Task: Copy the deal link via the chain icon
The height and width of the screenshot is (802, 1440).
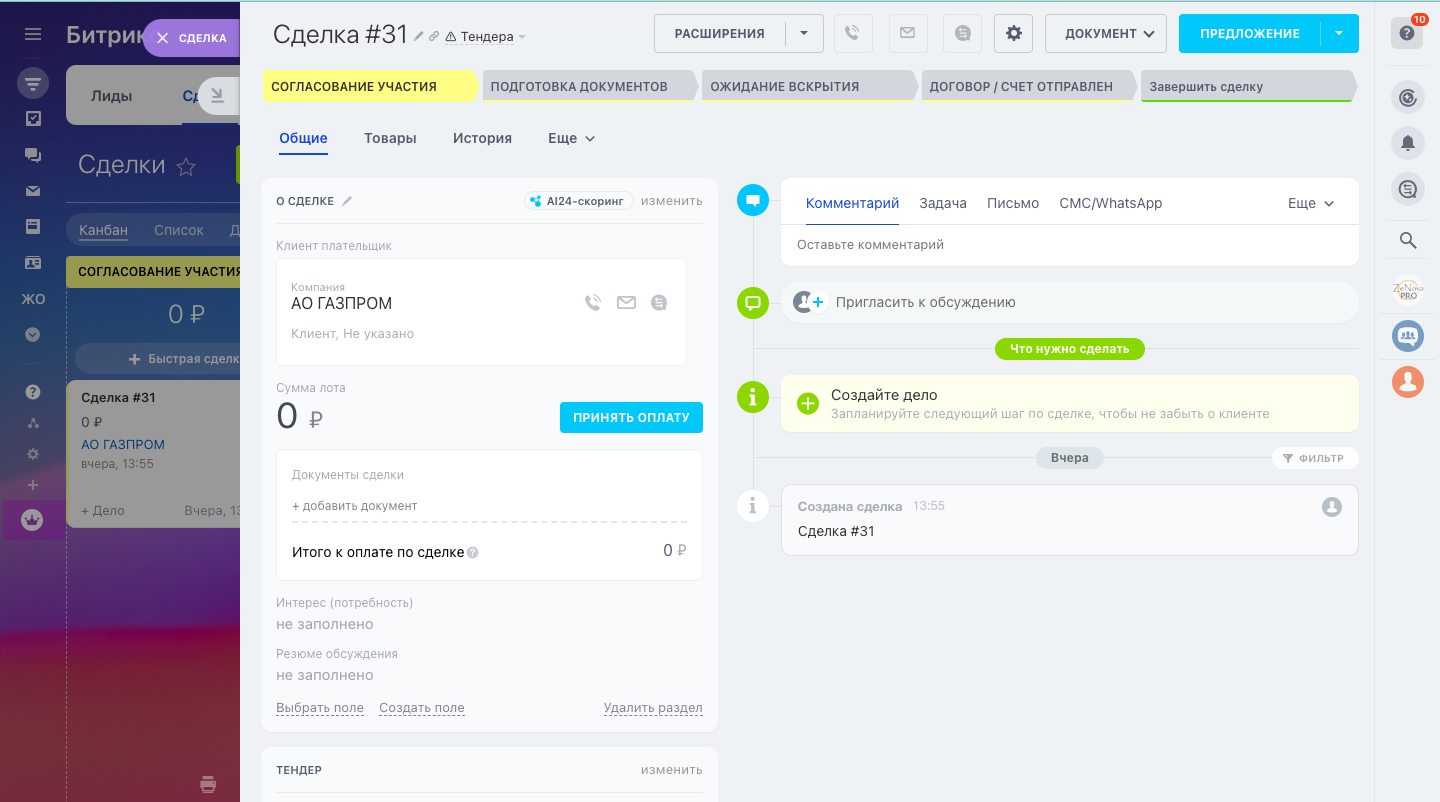Action: [434, 36]
